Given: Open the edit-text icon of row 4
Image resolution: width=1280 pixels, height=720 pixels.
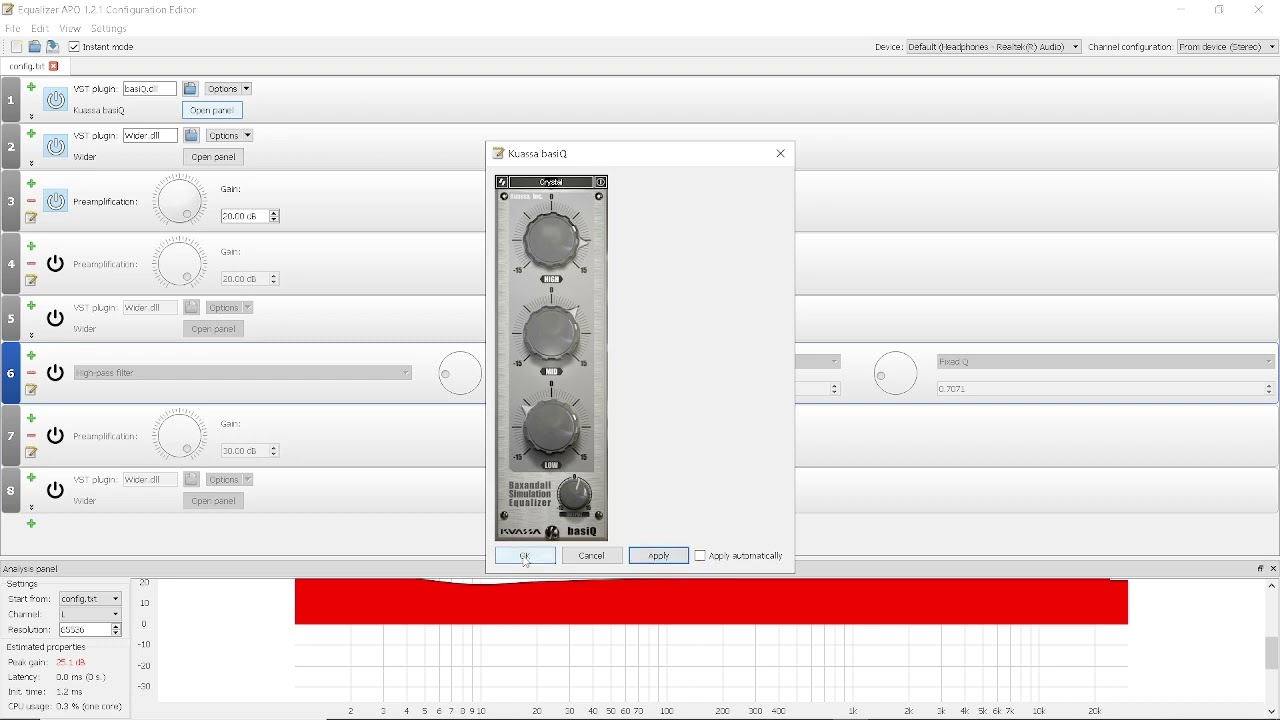Looking at the screenshot, I should tap(31, 281).
